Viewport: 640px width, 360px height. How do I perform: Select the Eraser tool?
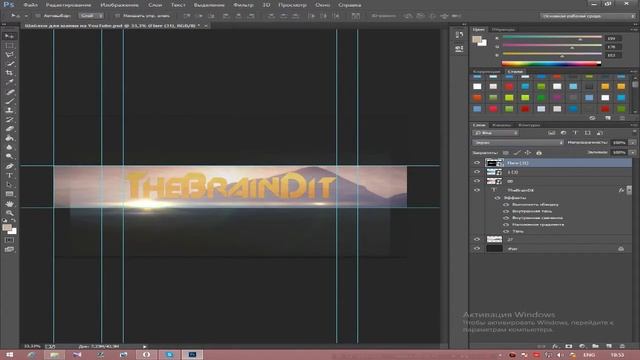9,129
